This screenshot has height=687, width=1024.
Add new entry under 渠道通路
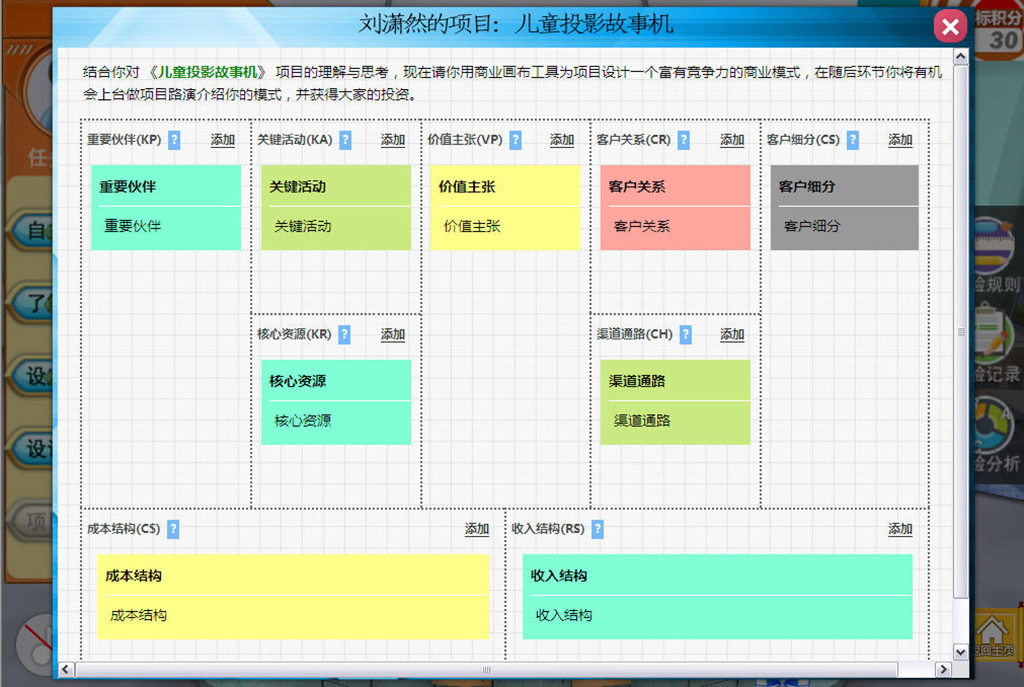click(732, 334)
